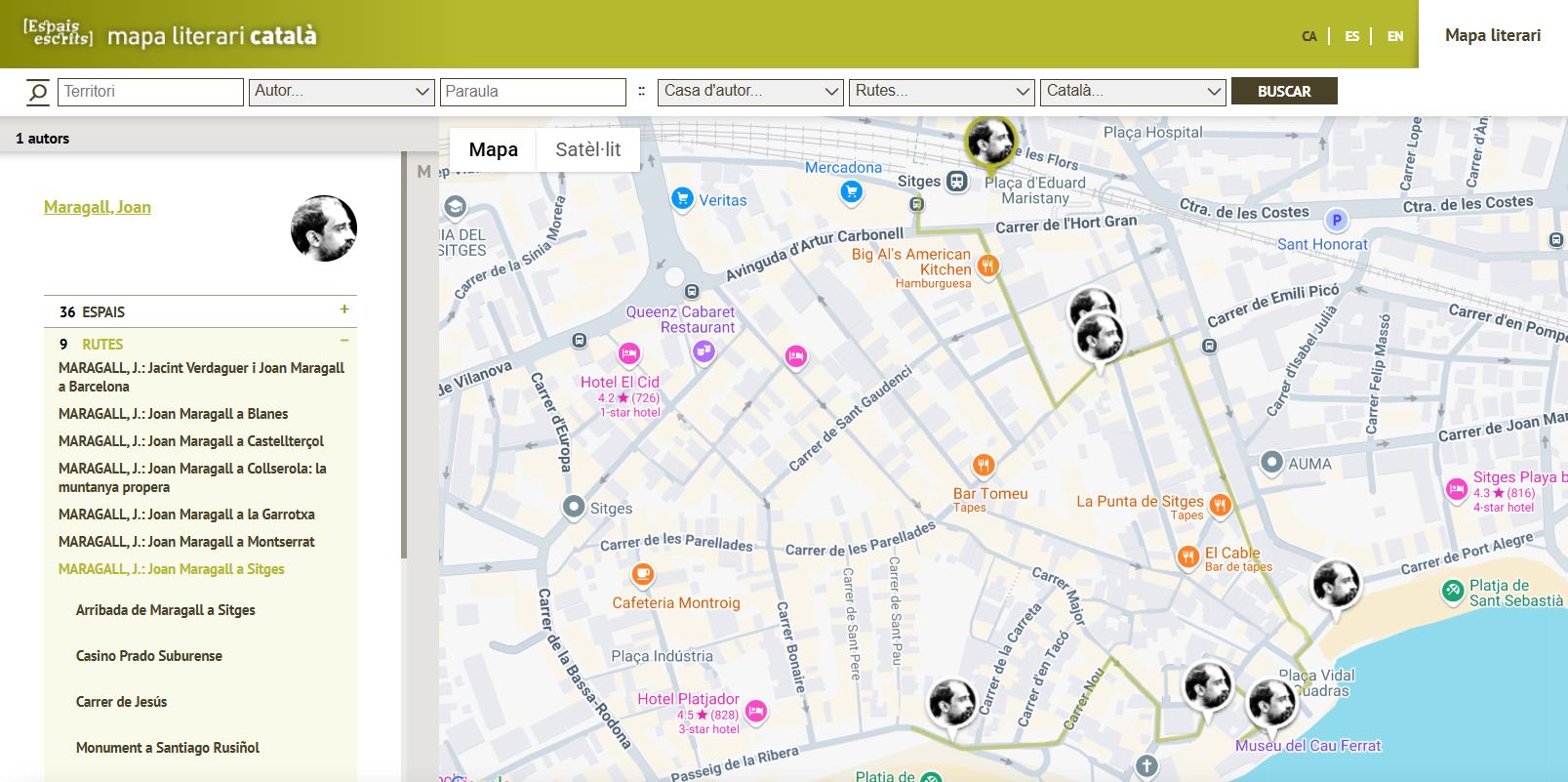The width and height of the screenshot is (1568, 782).
Task: Switch map to Satèl·lit view
Action: click(587, 149)
